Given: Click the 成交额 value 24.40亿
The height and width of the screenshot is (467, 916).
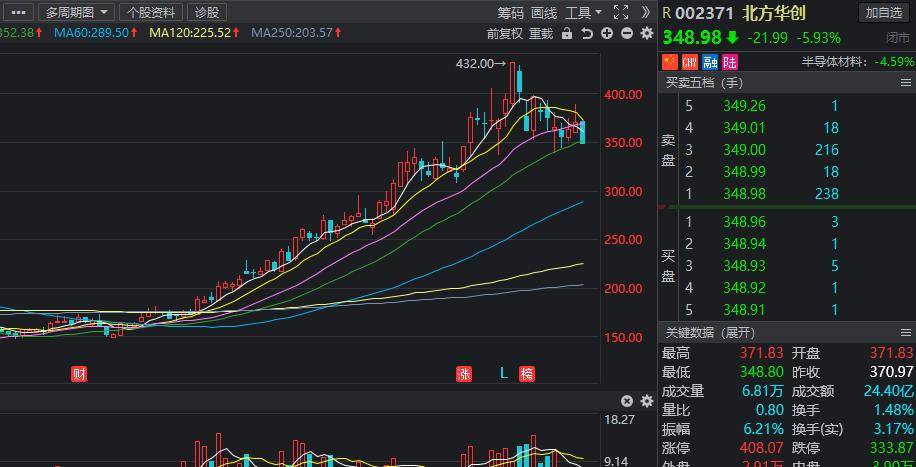Looking at the screenshot, I should pyautogui.click(x=887, y=391).
